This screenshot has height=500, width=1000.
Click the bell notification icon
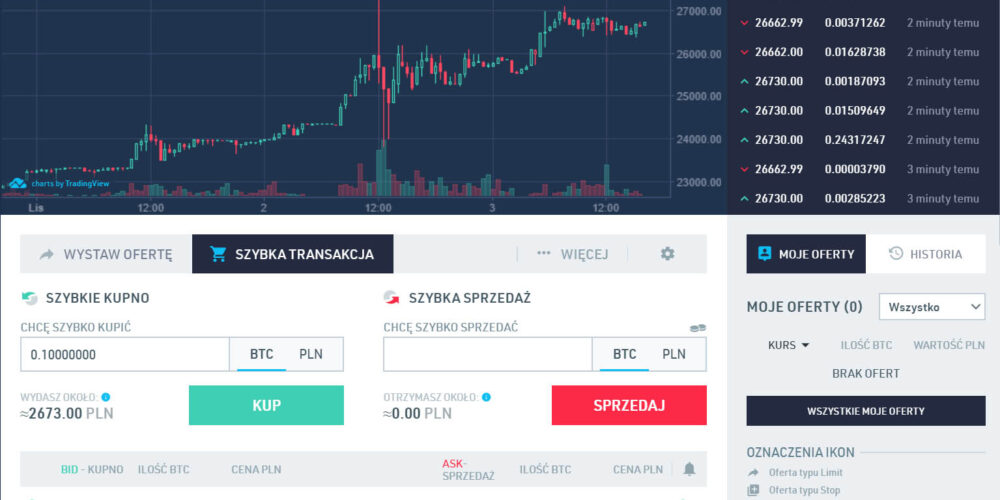689,468
